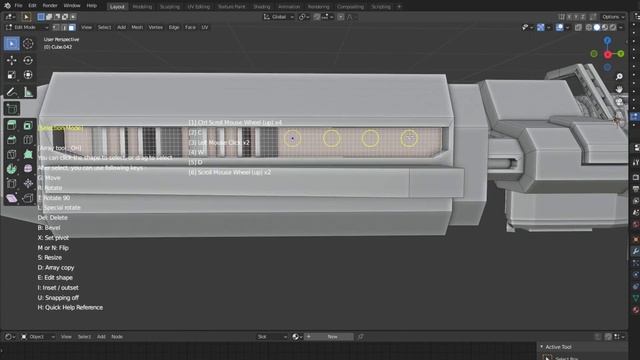Switch to the Sculpting workspace tab
The width and height of the screenshot is (640, 360).
169,7
